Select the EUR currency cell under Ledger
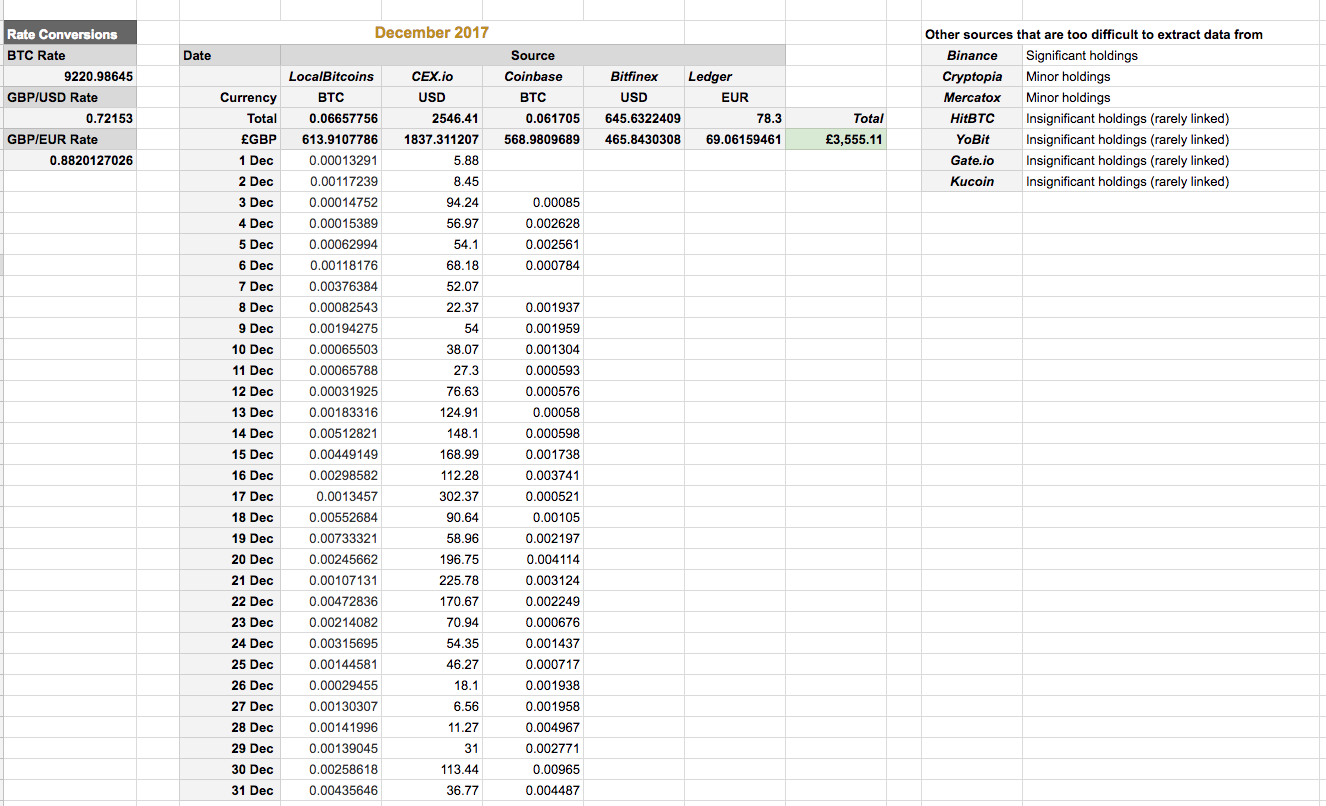Screen dimensions: 1326x806 (735, 97)
